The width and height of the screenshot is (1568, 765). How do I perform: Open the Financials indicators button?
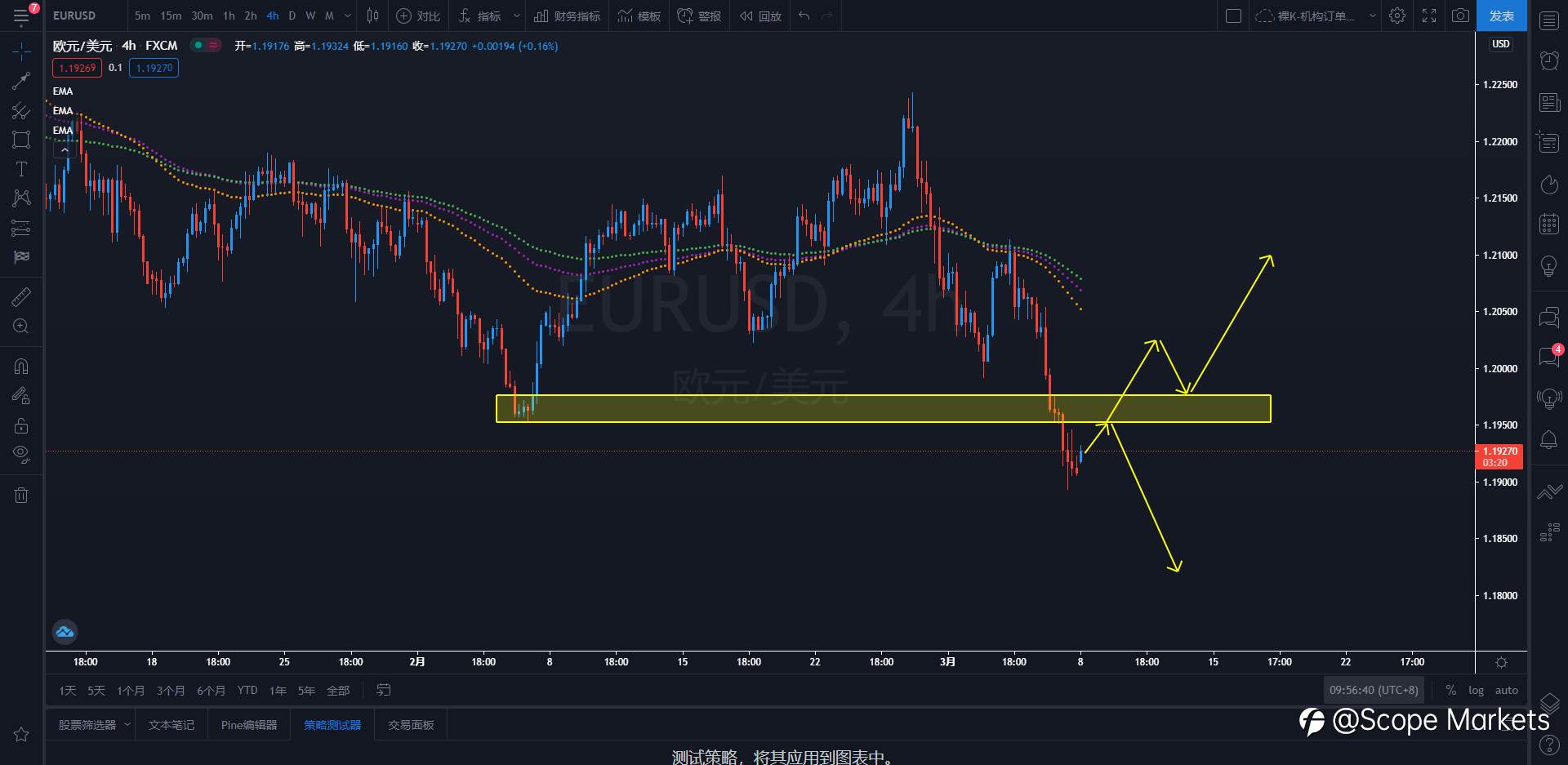click(567, 16)
